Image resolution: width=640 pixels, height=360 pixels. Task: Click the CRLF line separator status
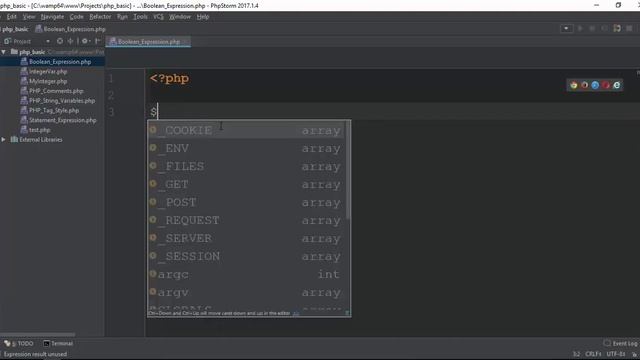click(593, 354)
